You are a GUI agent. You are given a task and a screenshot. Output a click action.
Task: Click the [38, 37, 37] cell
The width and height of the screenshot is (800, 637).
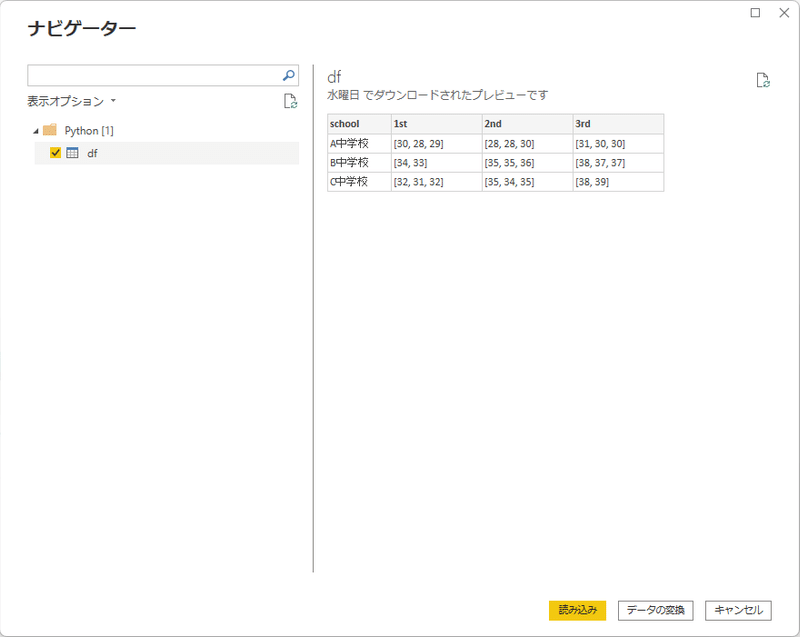click(x=618, y=163)
